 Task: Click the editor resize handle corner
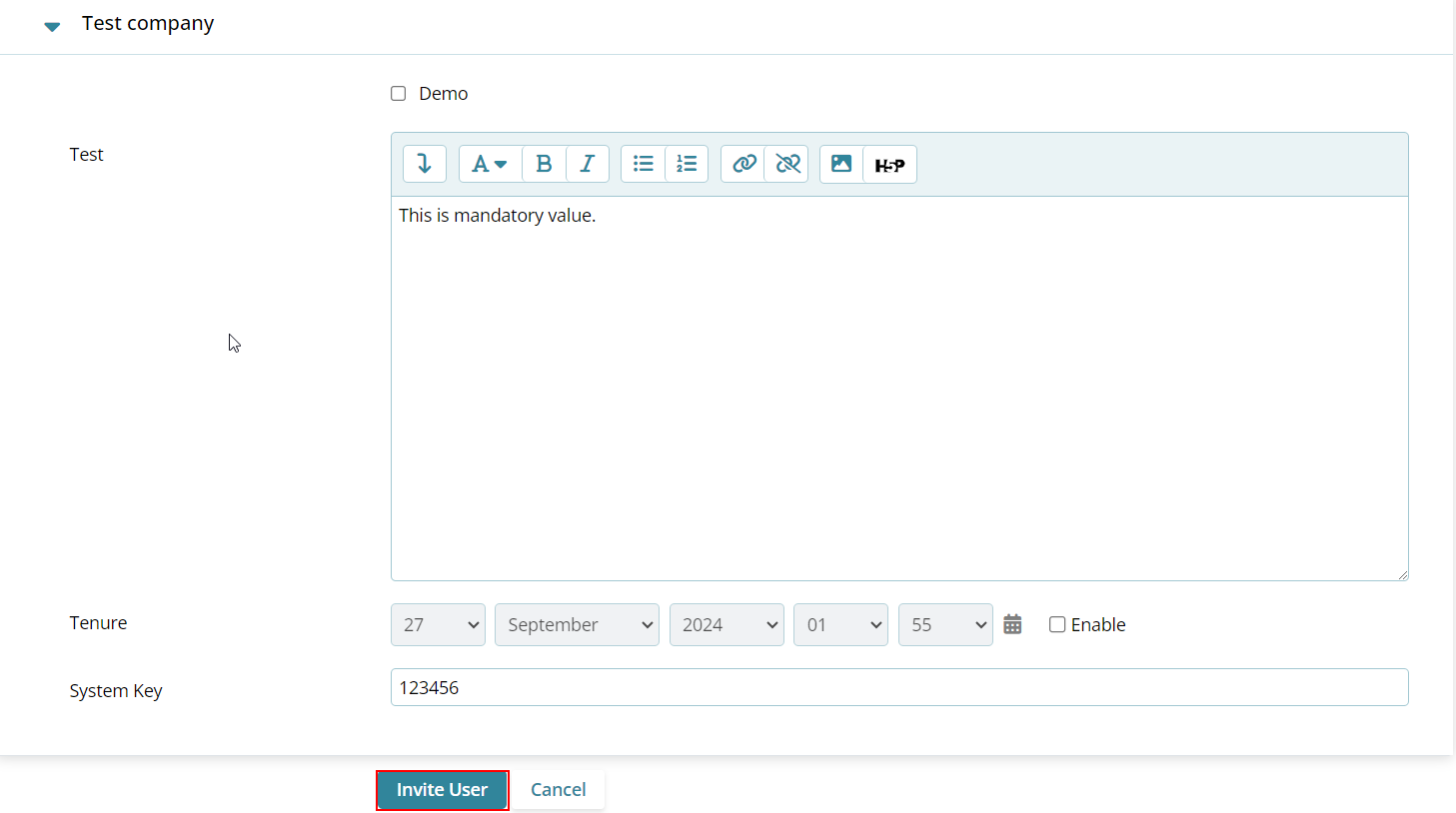coord(1402,574)
